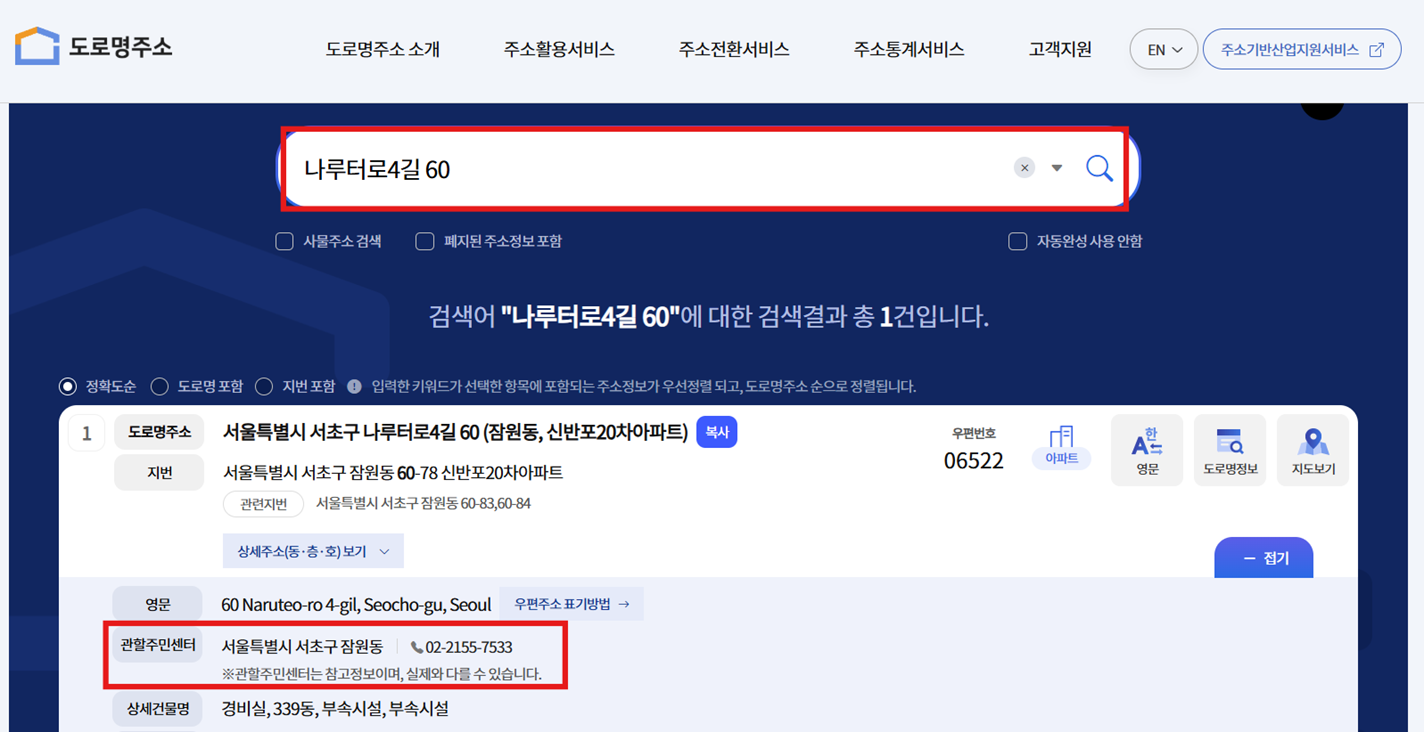1424x732 pixels.
Task: Open the 지도보기 map pin icon
Action: pyautogui.click(x=1313, y=450)
